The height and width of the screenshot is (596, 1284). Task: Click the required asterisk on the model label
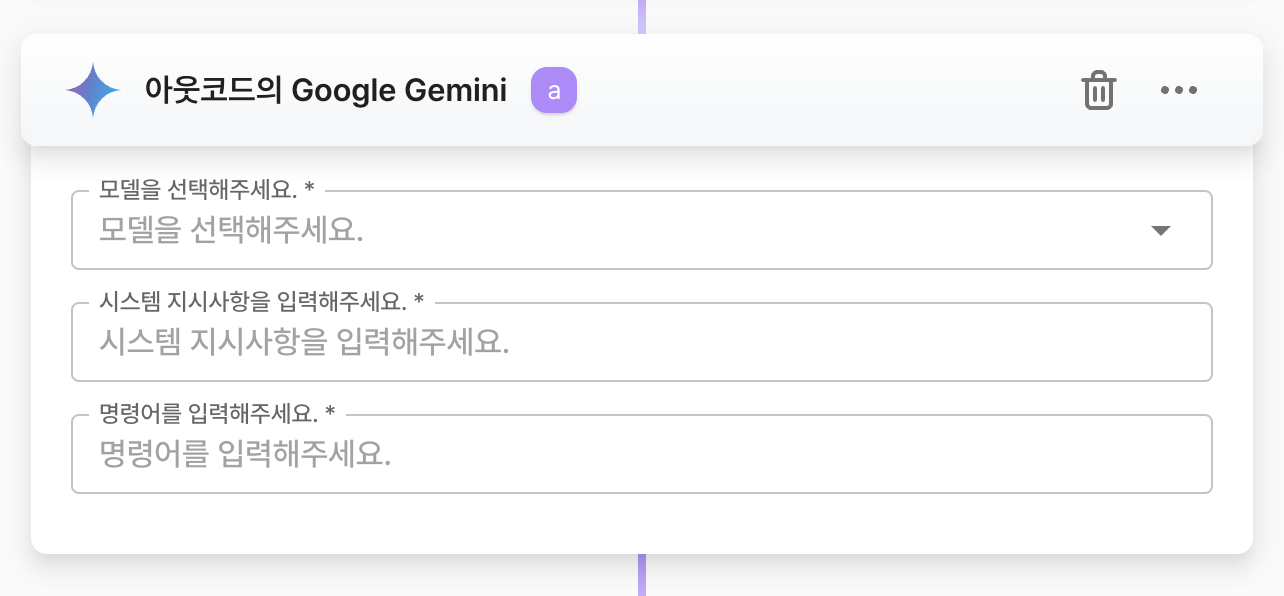click(310, 189)
